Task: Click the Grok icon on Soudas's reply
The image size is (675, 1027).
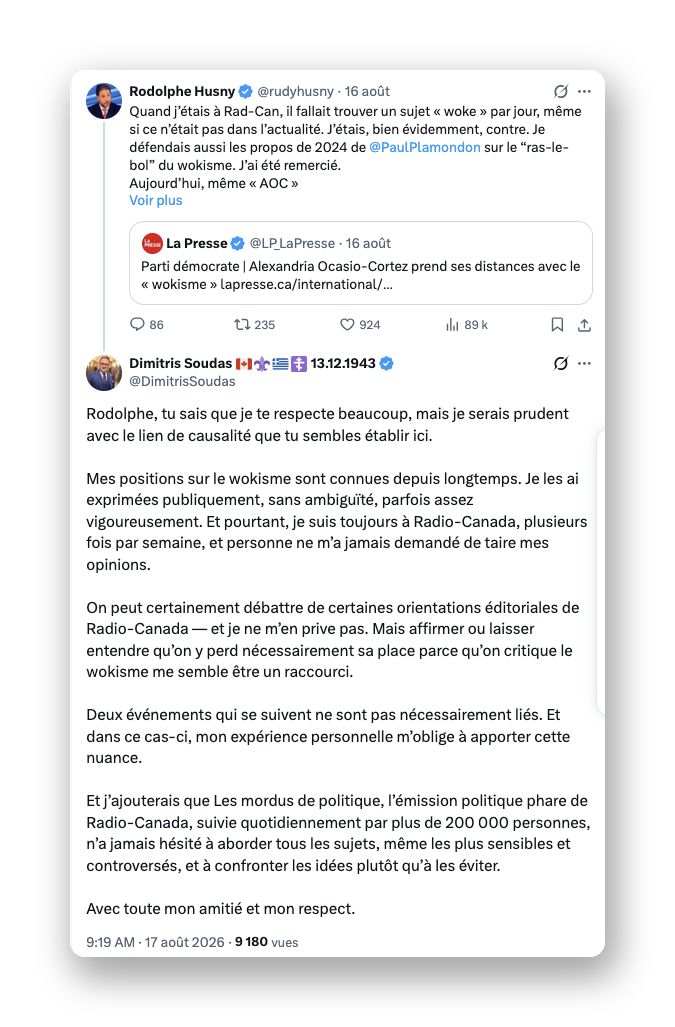Action: pyautogui.click(x=560, y=364)
